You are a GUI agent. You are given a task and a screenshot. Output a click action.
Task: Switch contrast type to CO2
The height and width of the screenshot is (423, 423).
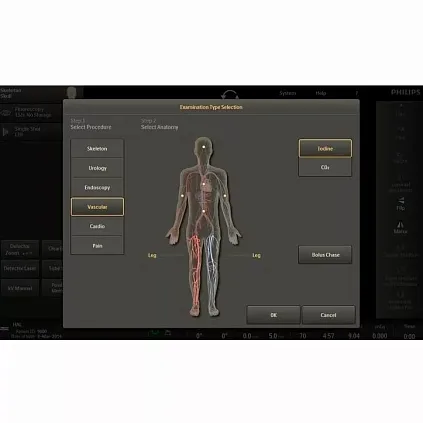point(325,167)
